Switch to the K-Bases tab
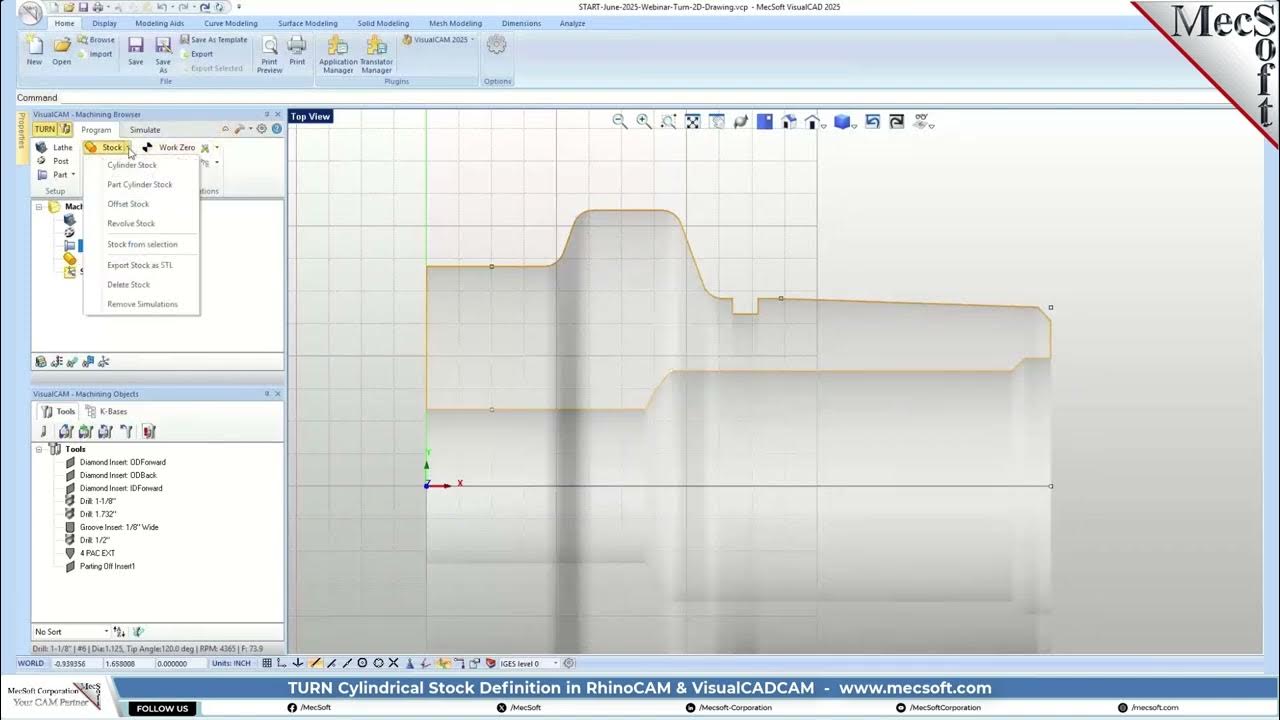The height and width of the screenshot is (720, 1280). [x=107, y=411]
